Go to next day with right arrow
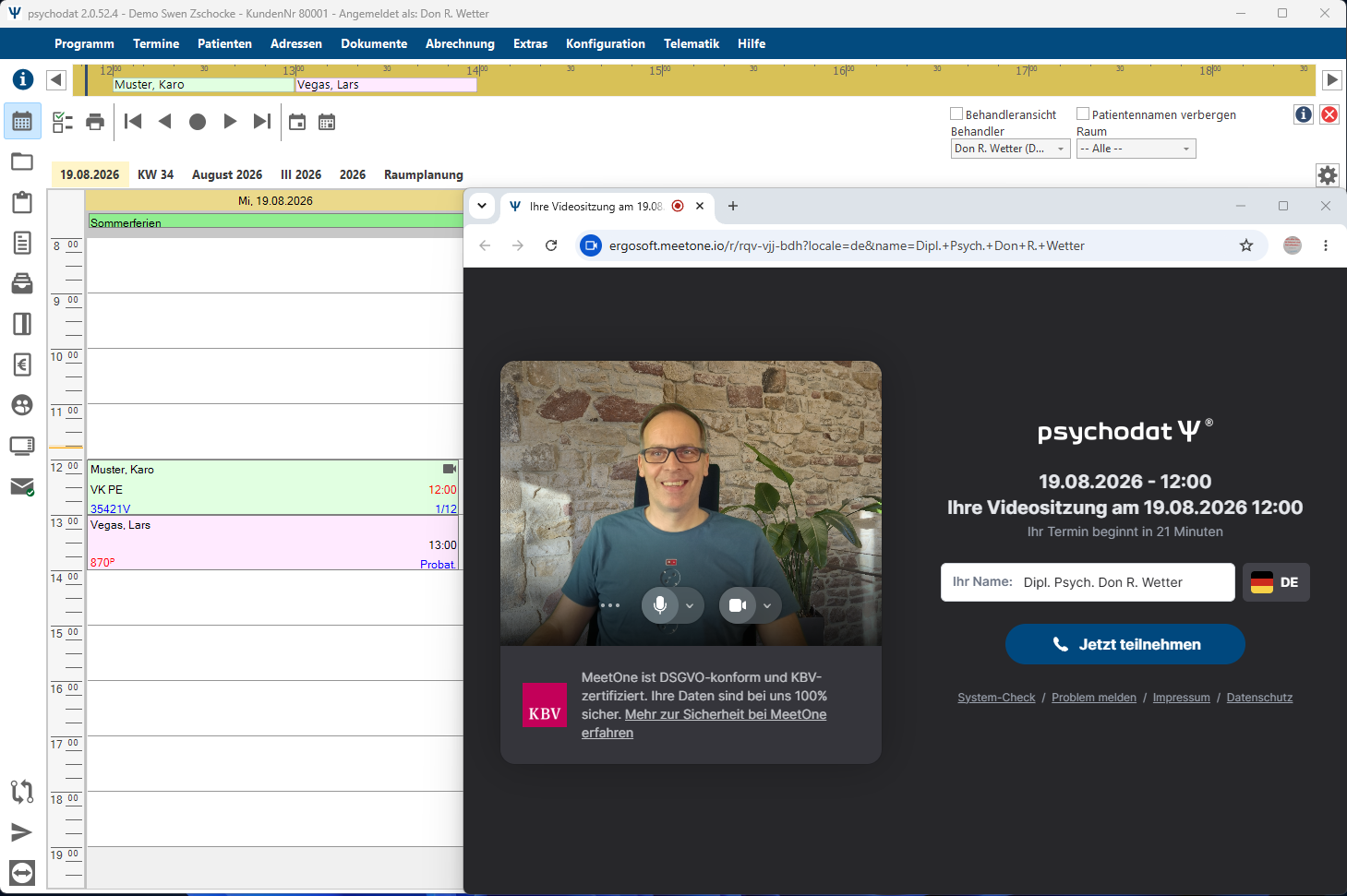Screen dimensions: 1347x896 (x=230, y=122)
